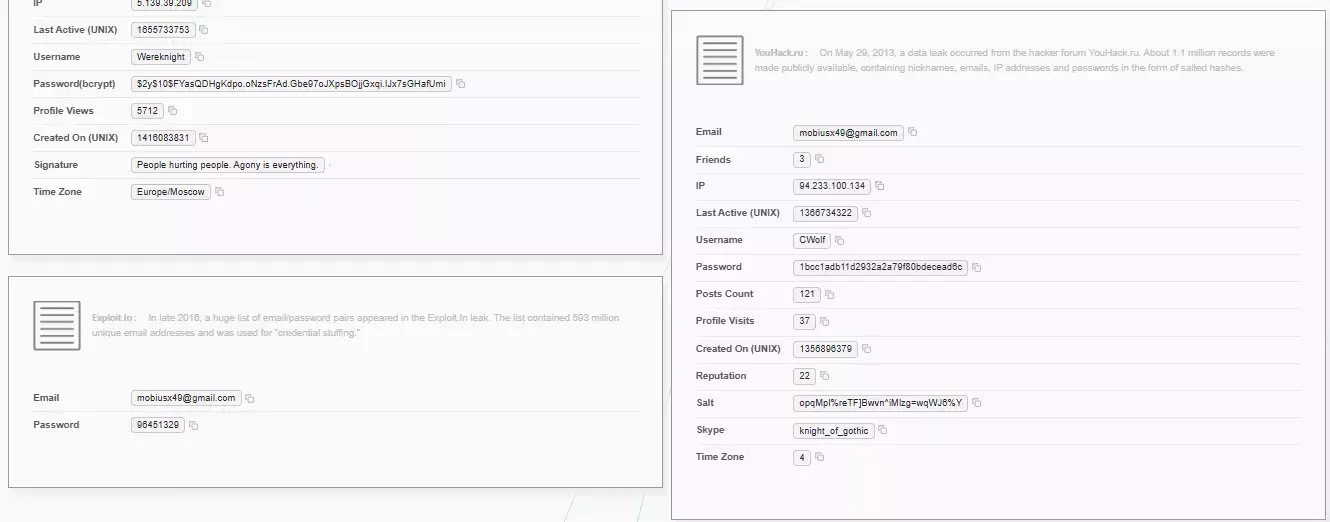Select the 22 reputation value
The height and width of the screenshot is (522, 1330).
(x=805, y=376)
